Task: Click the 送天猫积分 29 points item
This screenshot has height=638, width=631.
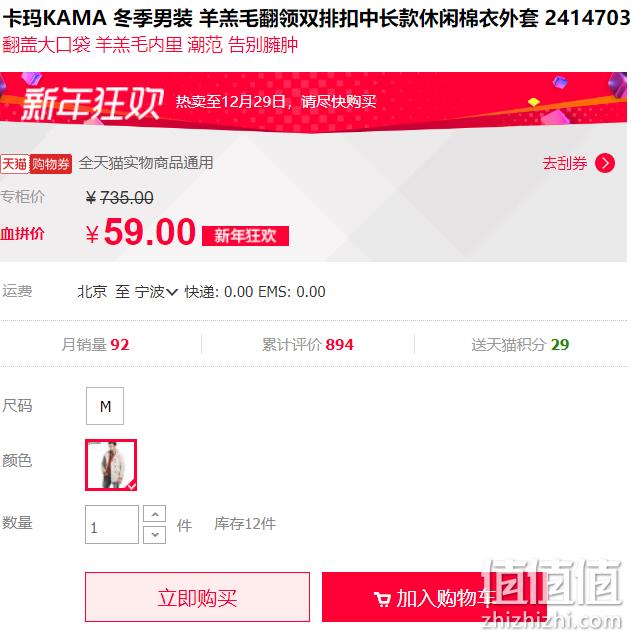Action: [520, 345]
